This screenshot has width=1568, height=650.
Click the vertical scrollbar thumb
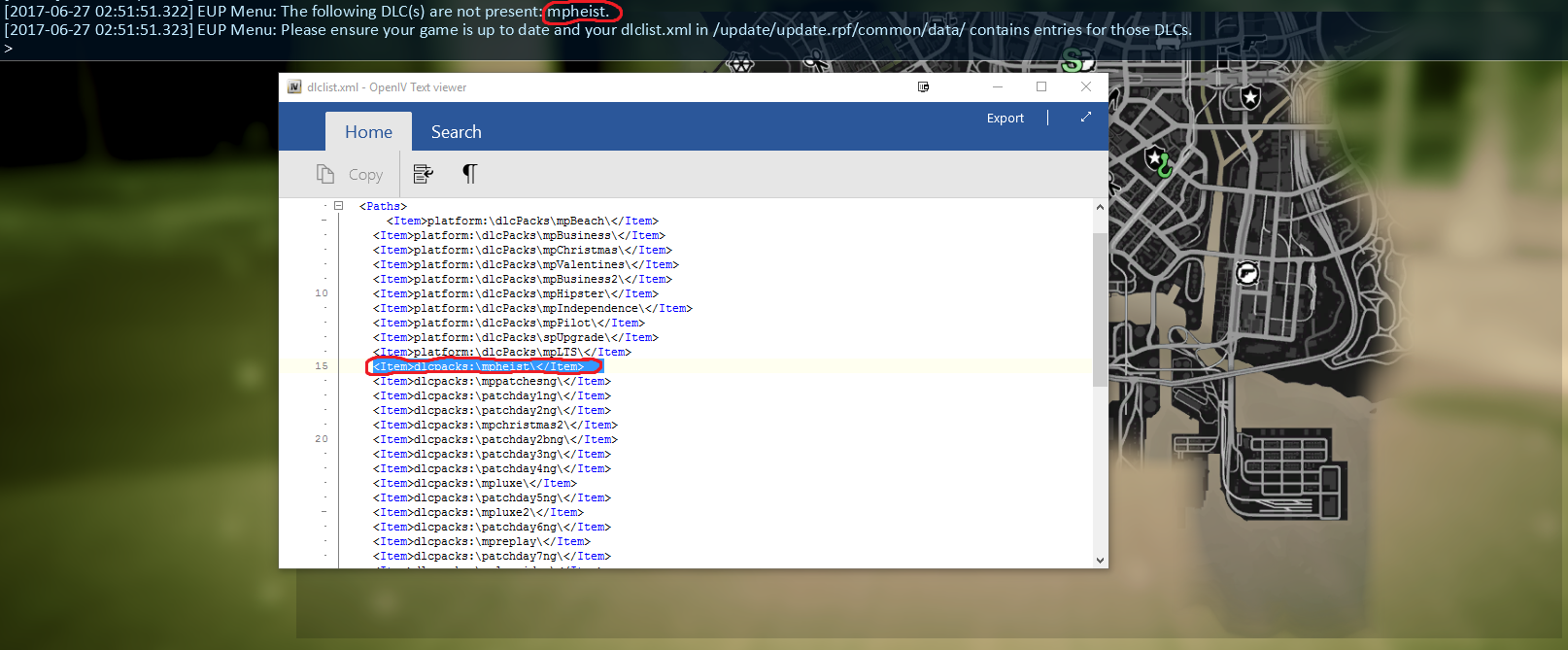click(1100, 309)
